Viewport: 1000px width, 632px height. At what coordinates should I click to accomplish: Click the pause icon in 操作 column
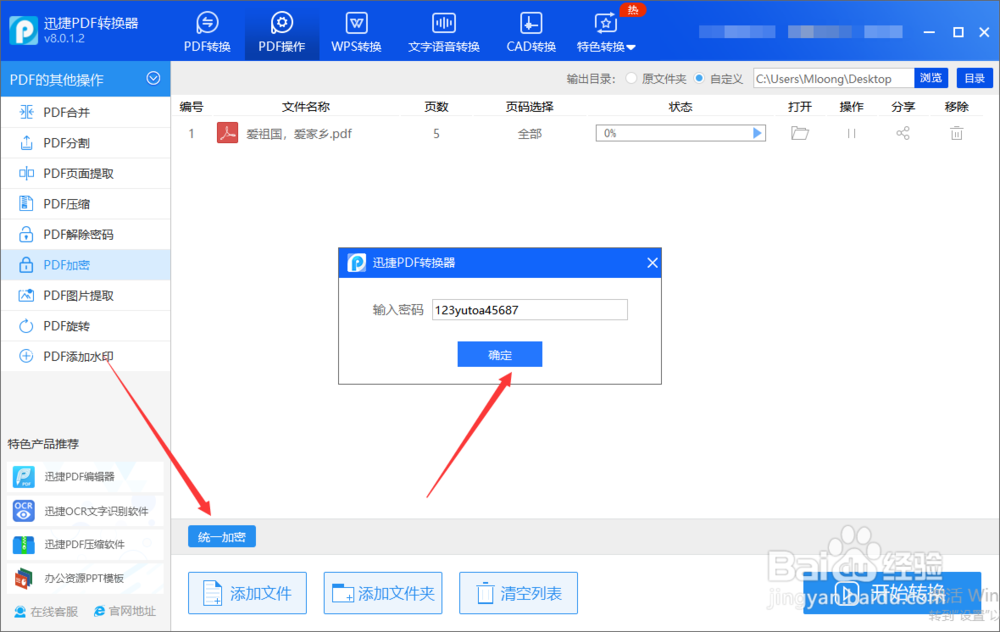pos(851,133)
